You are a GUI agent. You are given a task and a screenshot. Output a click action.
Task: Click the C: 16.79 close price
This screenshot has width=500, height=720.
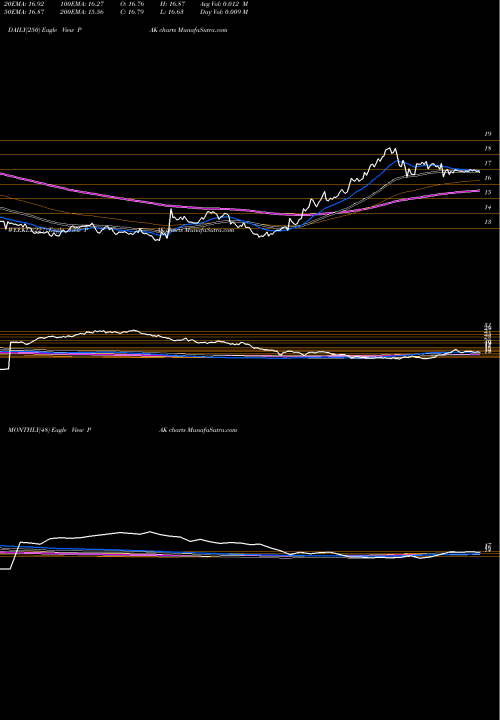[132, 12]
